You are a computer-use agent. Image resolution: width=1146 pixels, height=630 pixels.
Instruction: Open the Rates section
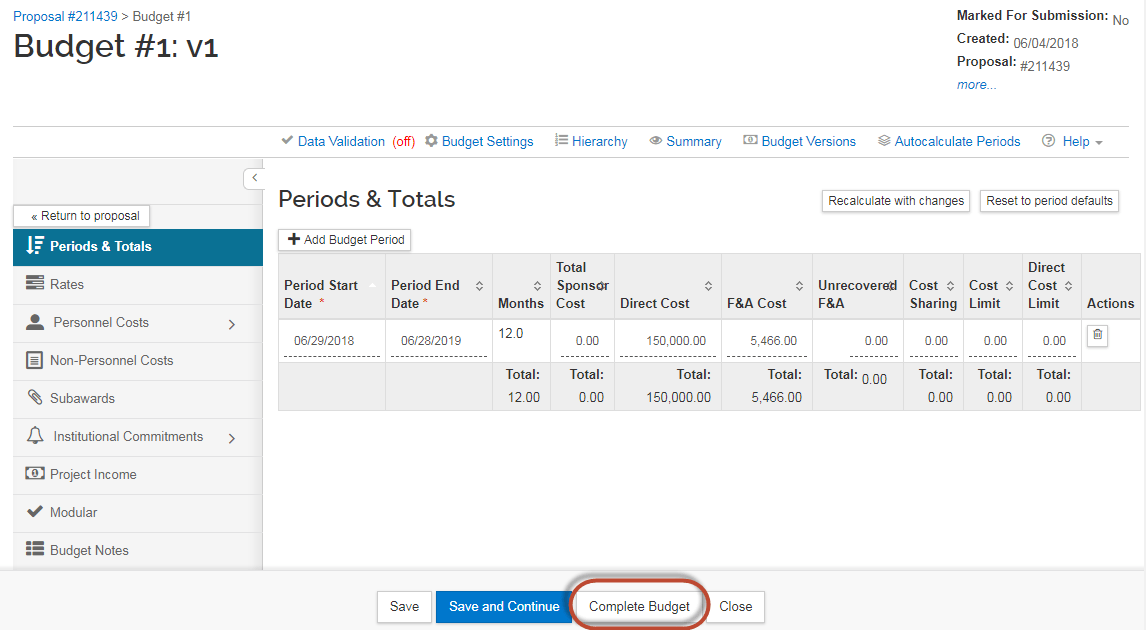tap(138, 285)
